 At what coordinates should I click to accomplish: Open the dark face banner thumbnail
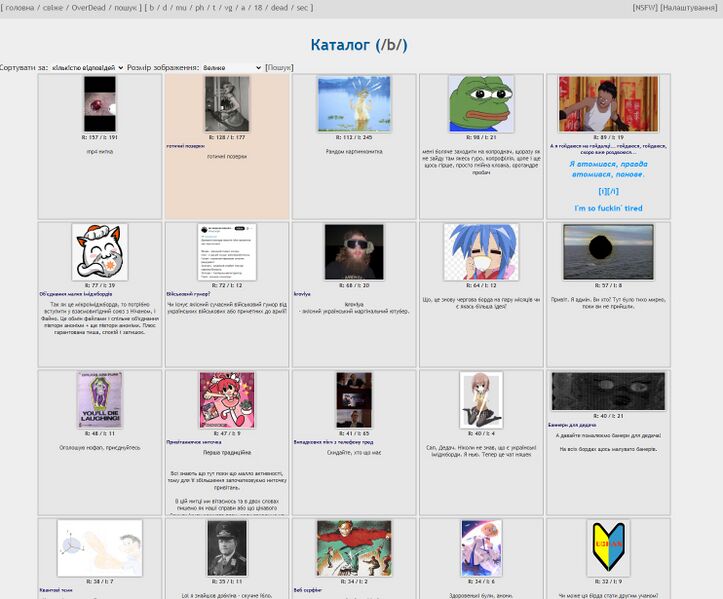point(608,391)
